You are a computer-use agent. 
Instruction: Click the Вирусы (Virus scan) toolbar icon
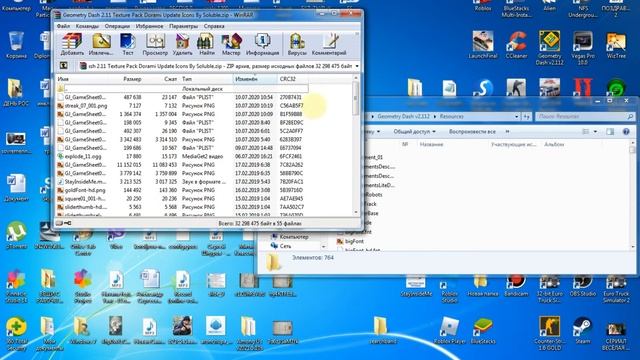click(297, 44)
